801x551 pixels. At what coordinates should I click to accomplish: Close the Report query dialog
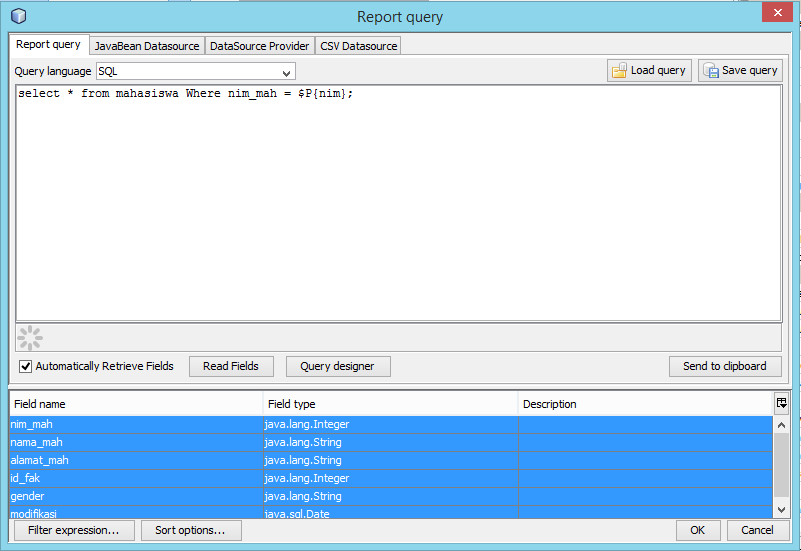pos(777,12)
